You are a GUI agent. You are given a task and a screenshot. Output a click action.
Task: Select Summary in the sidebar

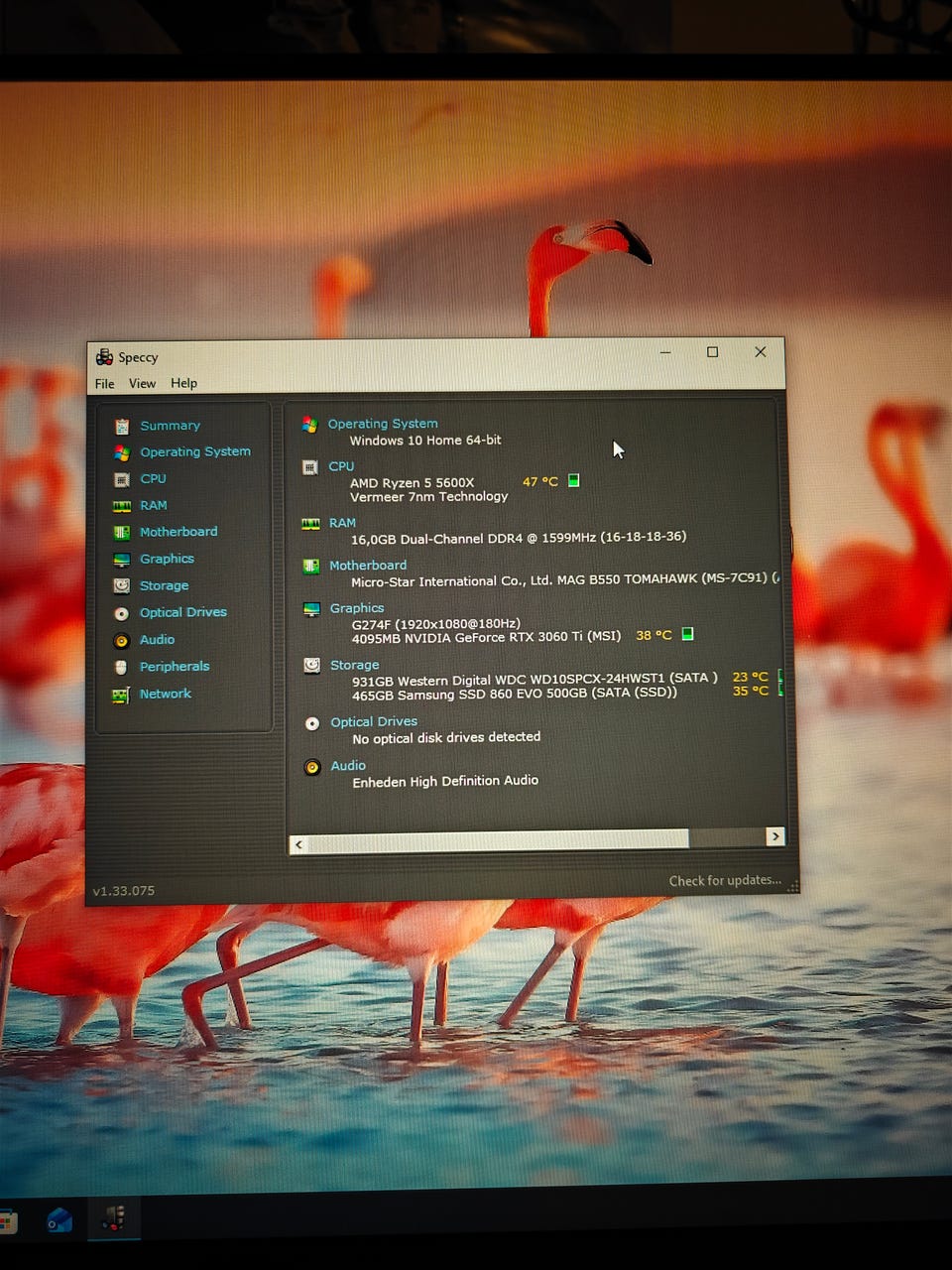pyautogui.click(x=170, y=426)
